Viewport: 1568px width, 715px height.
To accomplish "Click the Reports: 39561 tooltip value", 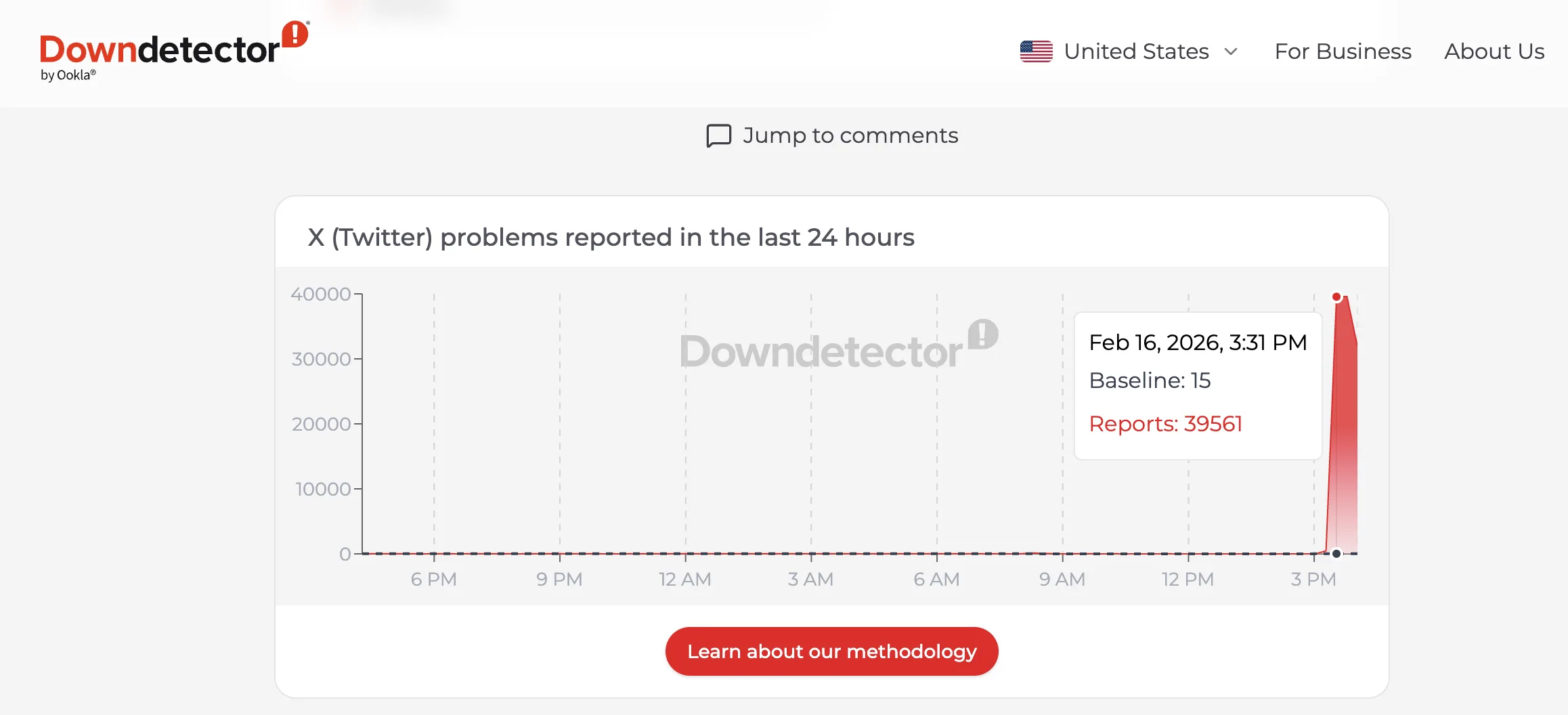I will click(x=1165, y=424).
